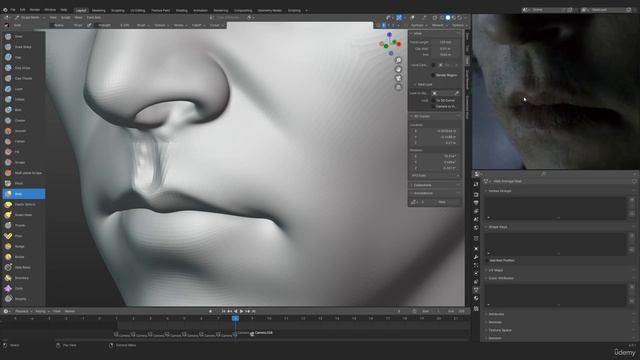640x360 pixels.
Task: Enable Add Rest Position checkbox
Action: (x=487, y=260)
